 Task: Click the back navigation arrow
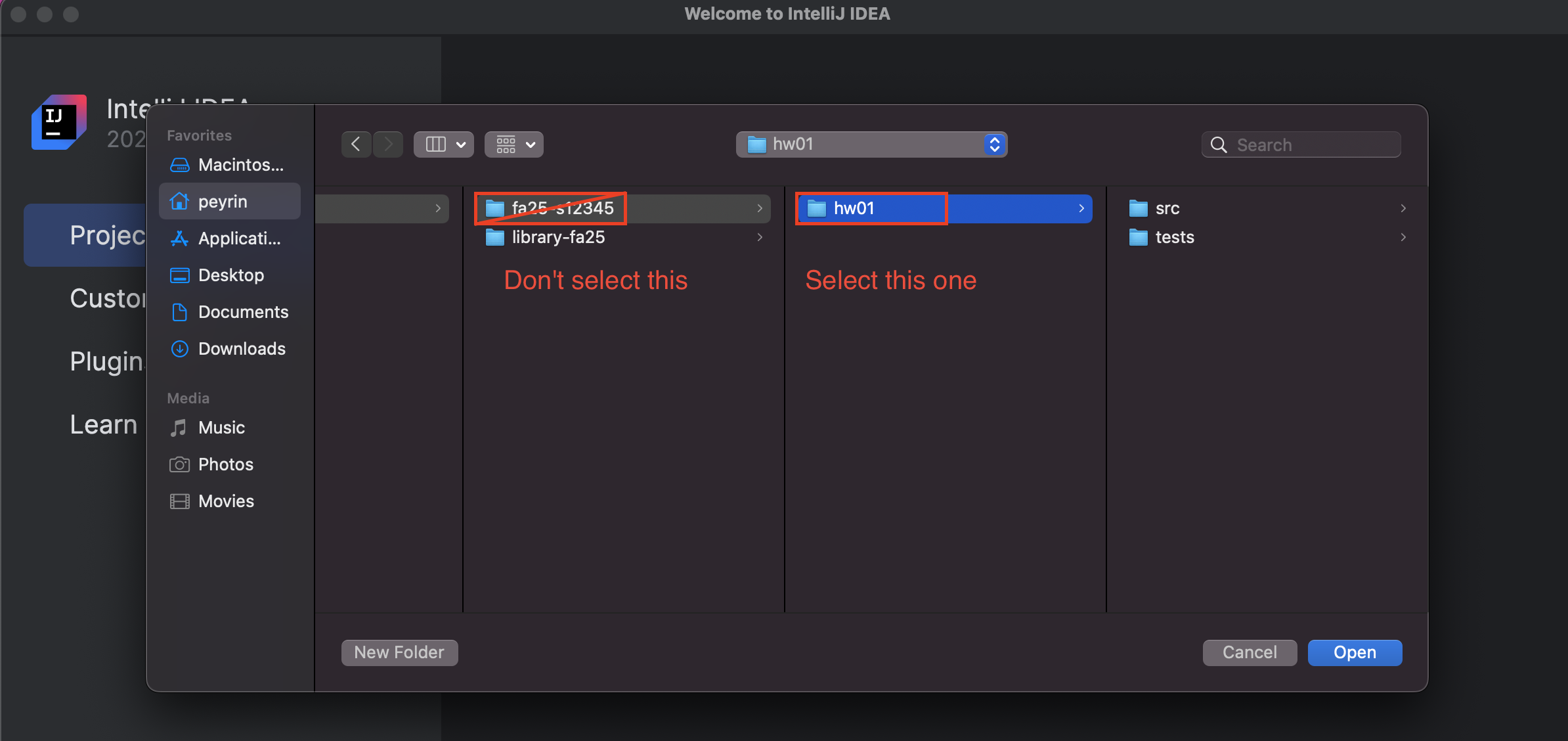pos(356,144)
